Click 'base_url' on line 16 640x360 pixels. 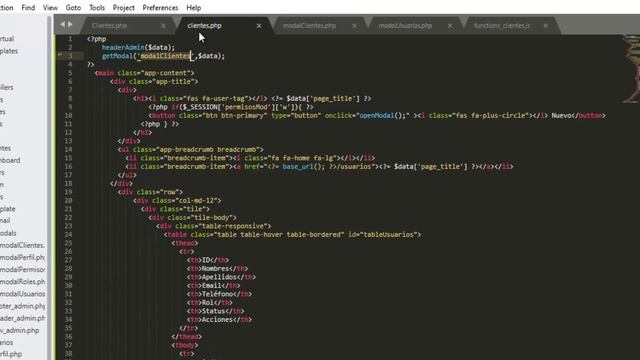(x=297, y=167)
